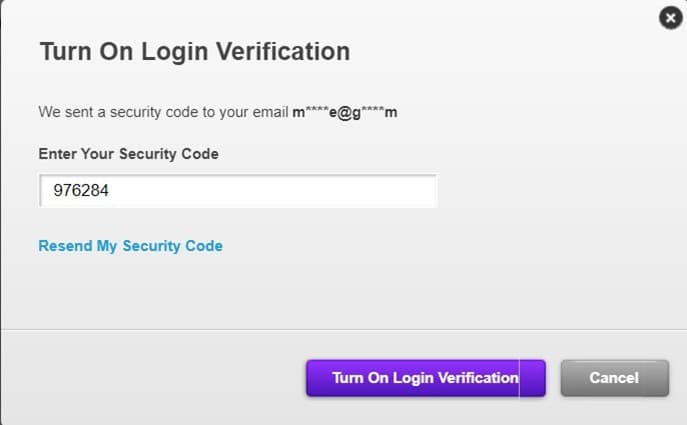
Task: Click the word "Resend" in the blue link
Action: point(65,246)
